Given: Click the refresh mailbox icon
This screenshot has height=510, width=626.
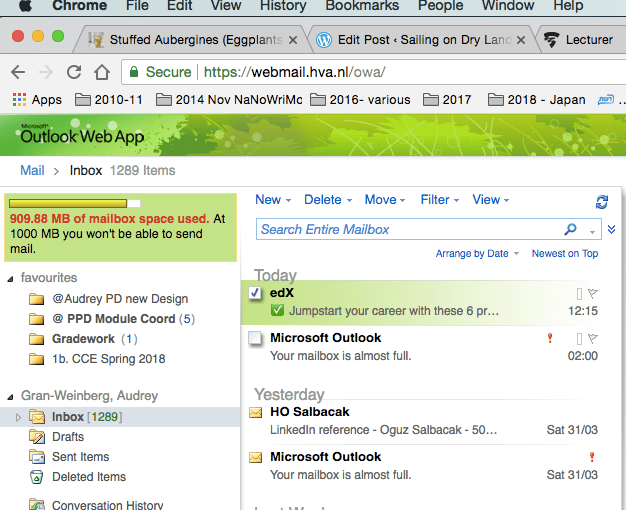Looking at the screenshot, I should [602, 202].
